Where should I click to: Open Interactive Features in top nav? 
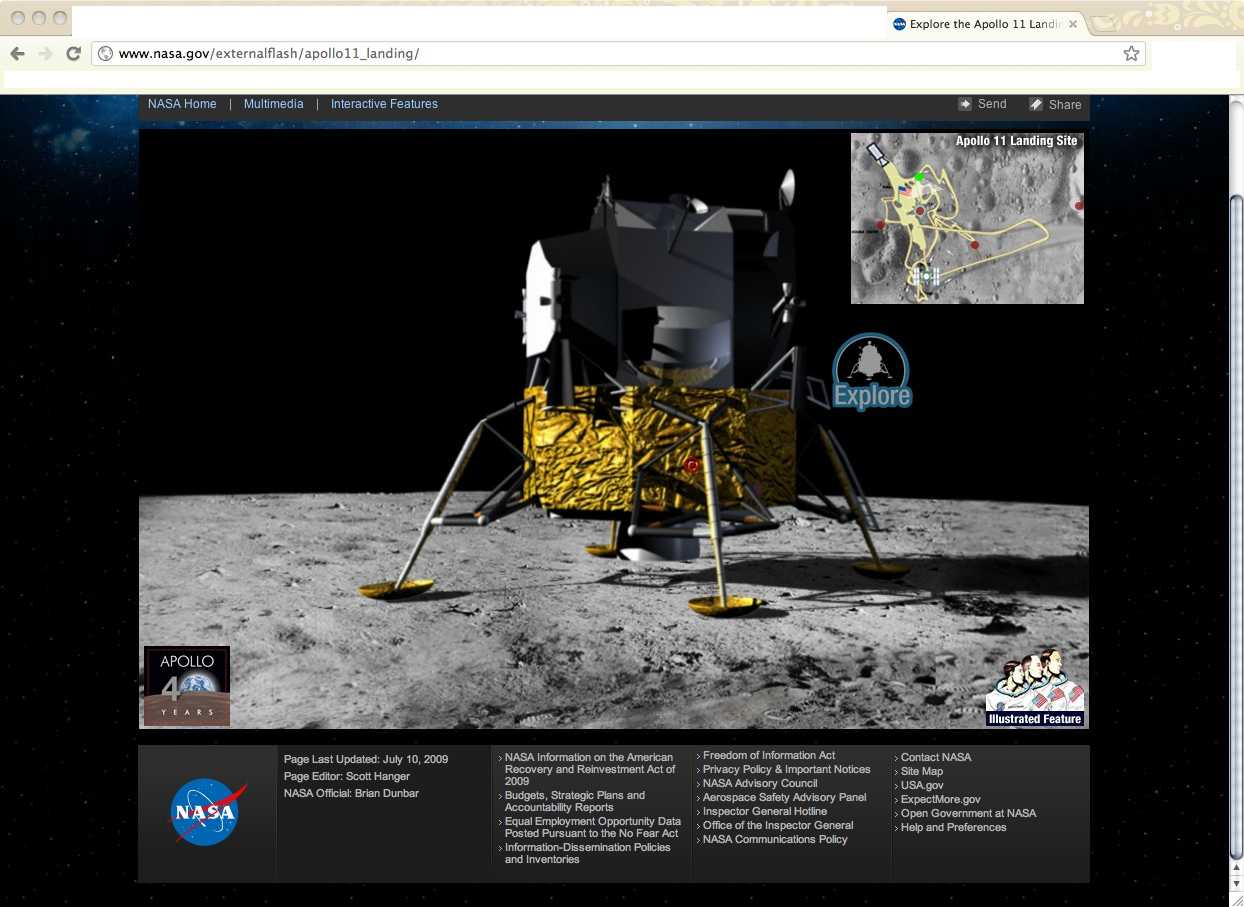tap(384, 104)
